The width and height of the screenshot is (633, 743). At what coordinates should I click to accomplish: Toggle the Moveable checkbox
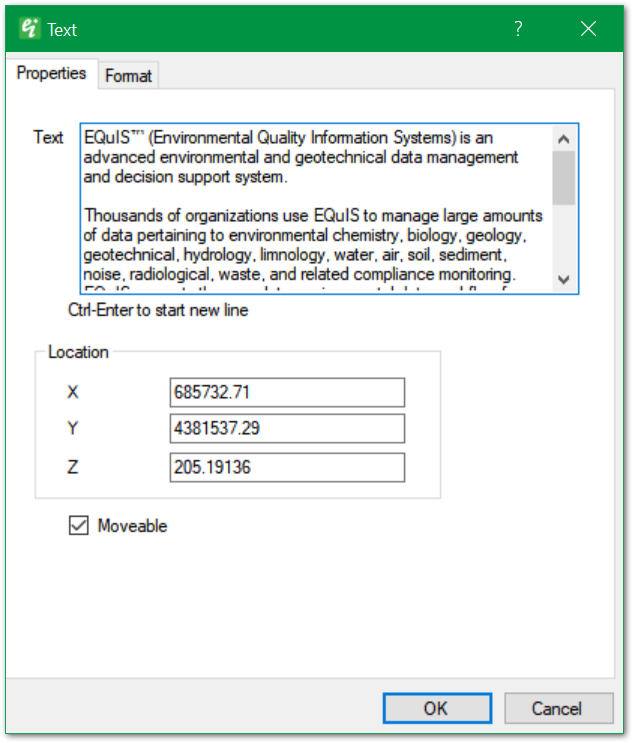[78, 525]
